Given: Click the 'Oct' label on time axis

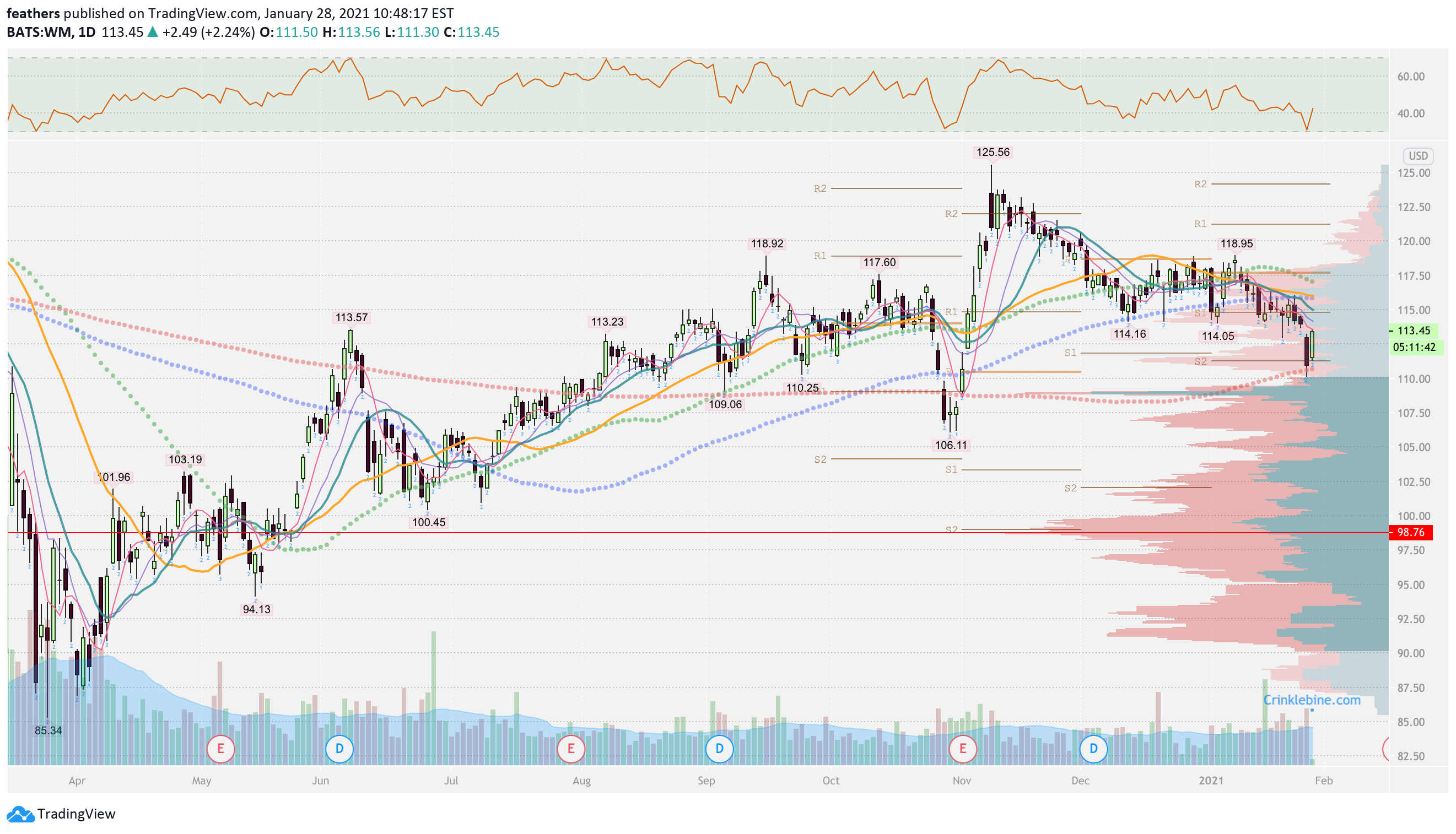Looking at the screenshot, I should click(x=831, y=781).
